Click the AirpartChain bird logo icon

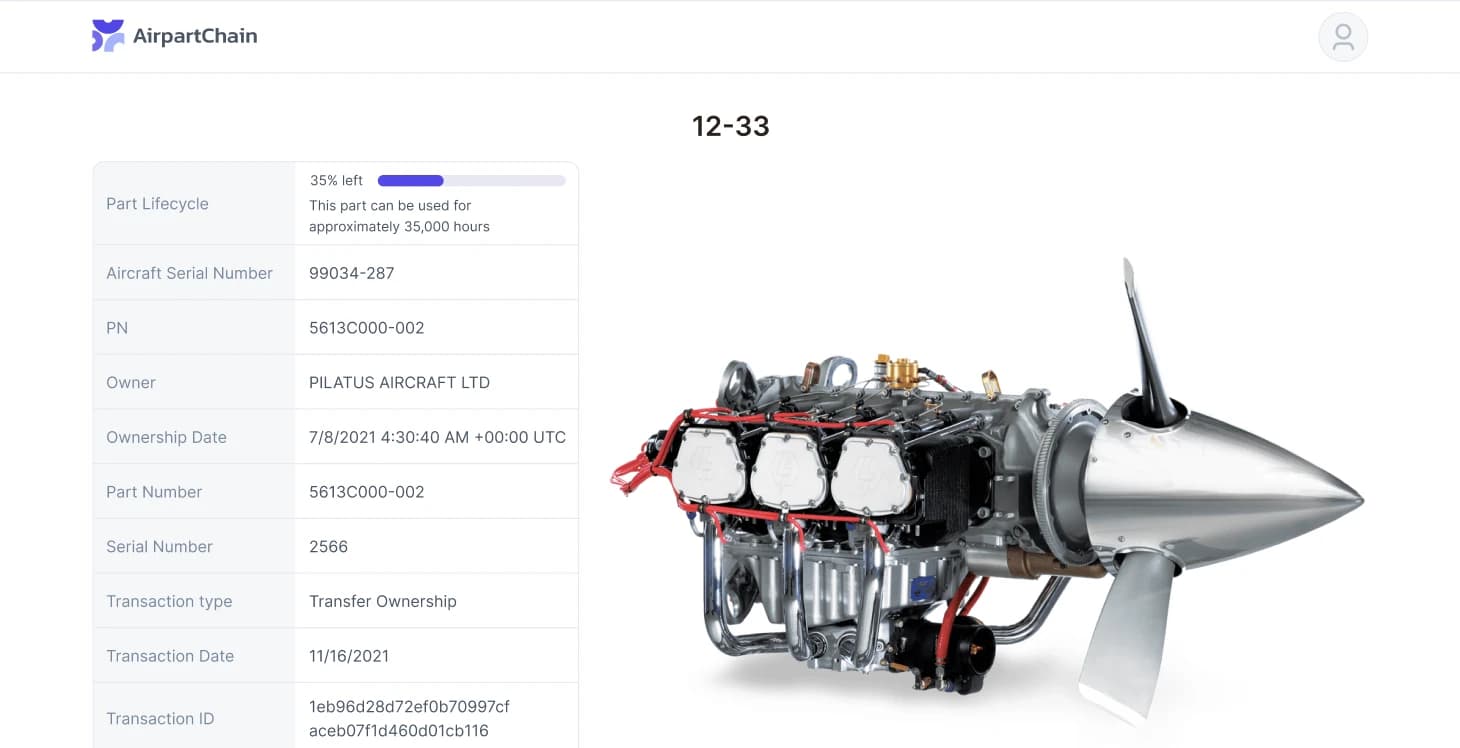(x=107, y=35)
